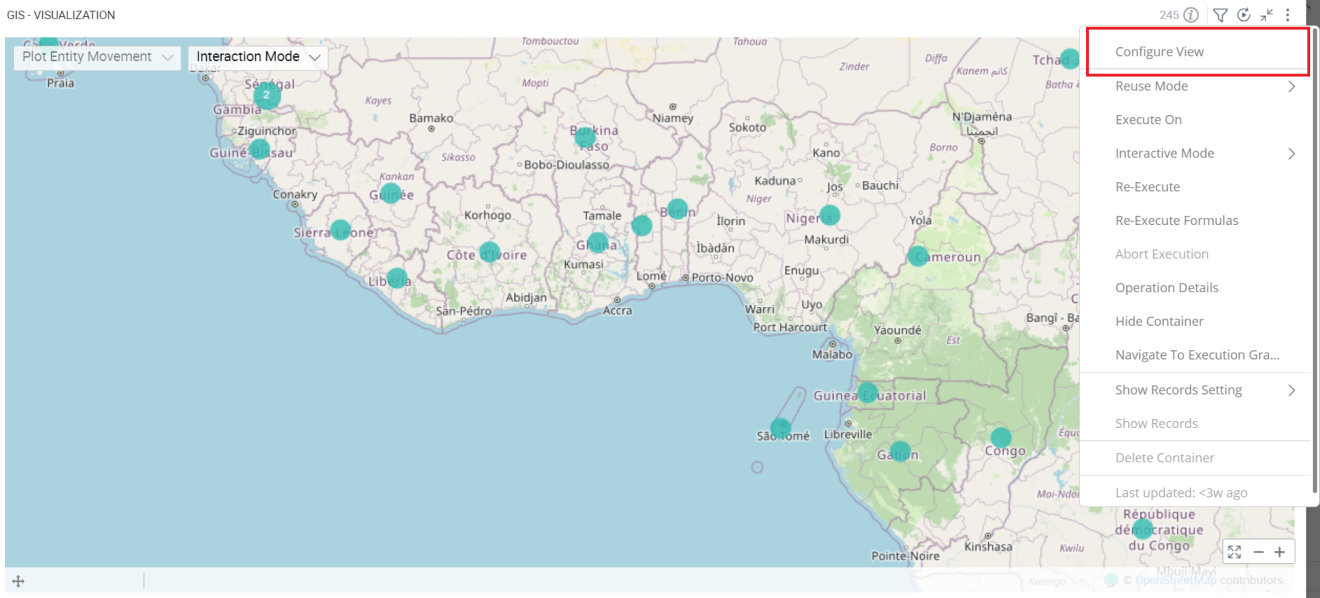Click the map marker on Guinée

pyautogui.click(x=391, y=194)
